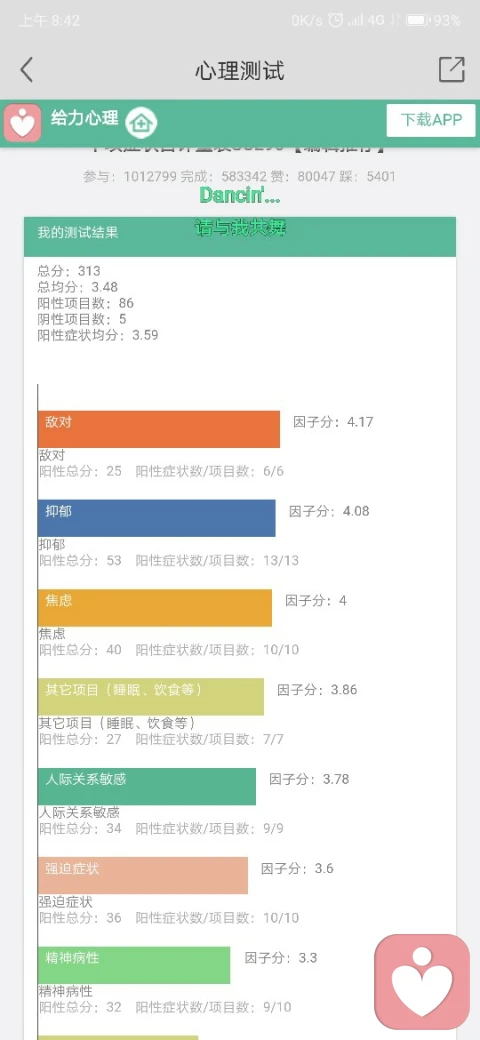This screenshot has height=1040, width=480.
Task: Tap the back arrow in header
Action: (26, 70)
